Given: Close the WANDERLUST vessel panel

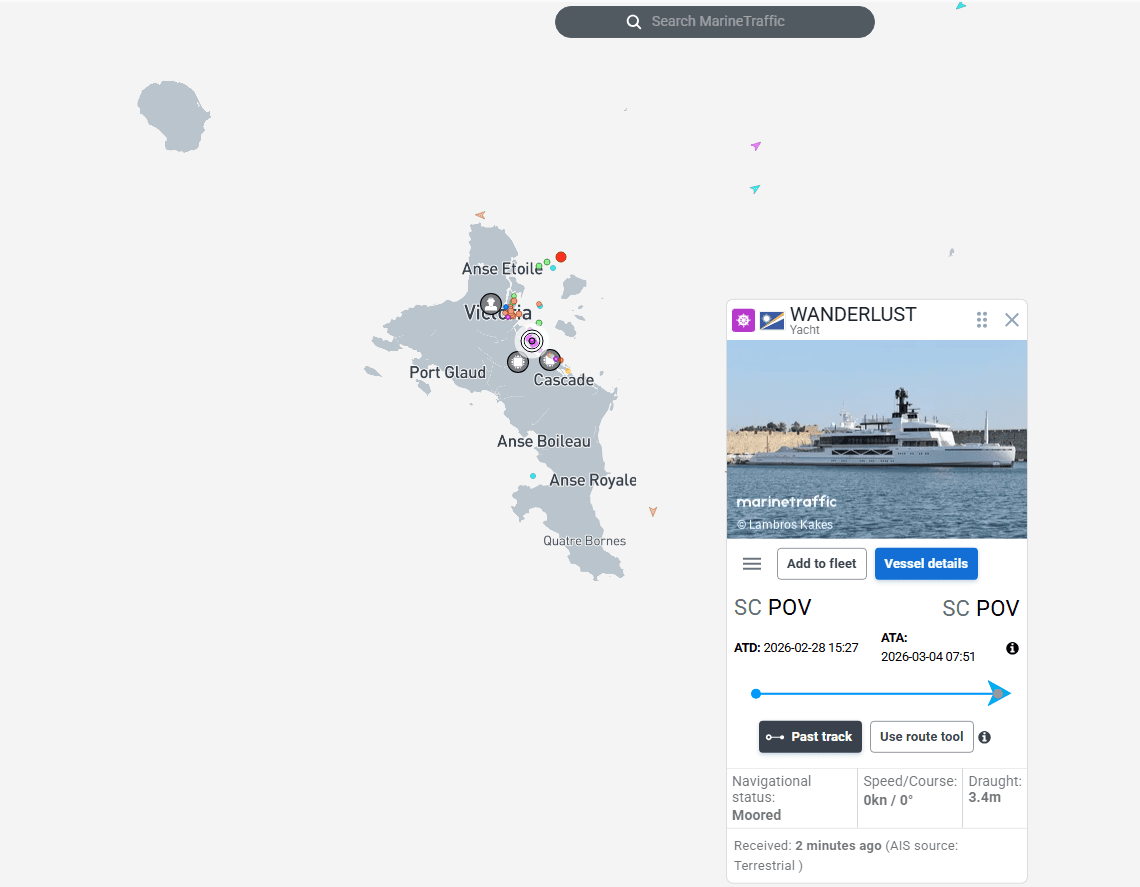Looking at the screenshot, I should coord(1012,320).
